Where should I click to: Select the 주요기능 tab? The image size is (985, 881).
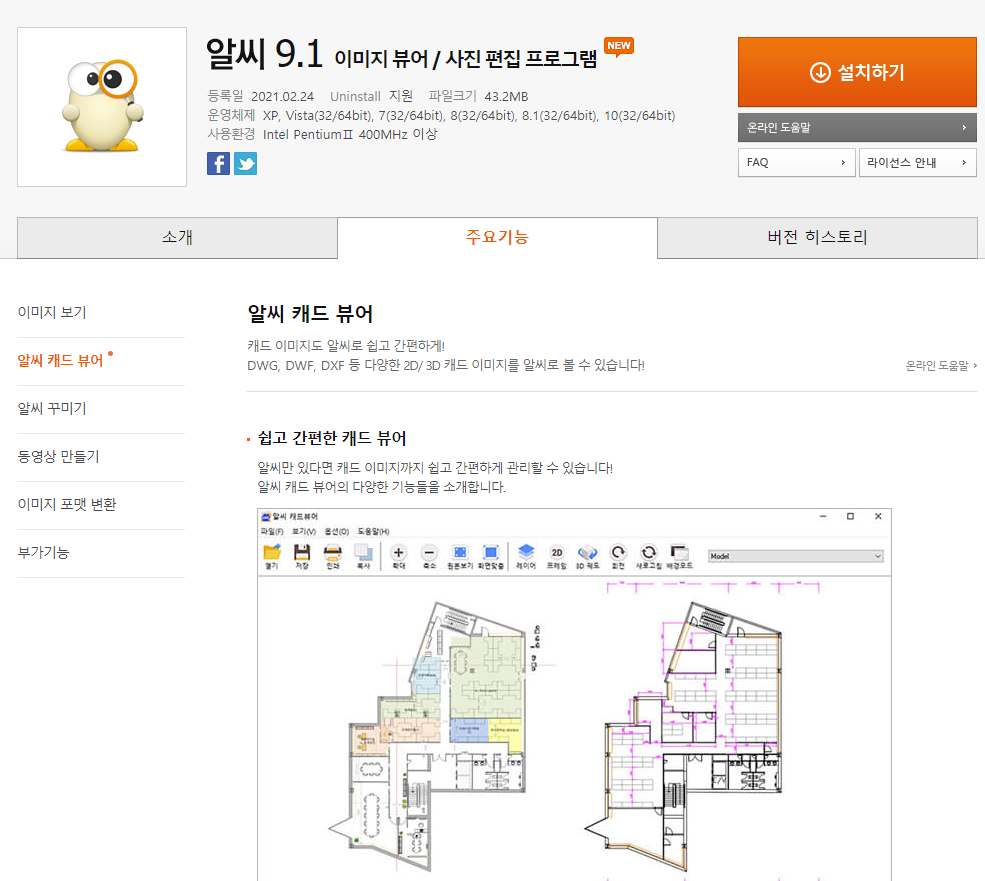498,238
